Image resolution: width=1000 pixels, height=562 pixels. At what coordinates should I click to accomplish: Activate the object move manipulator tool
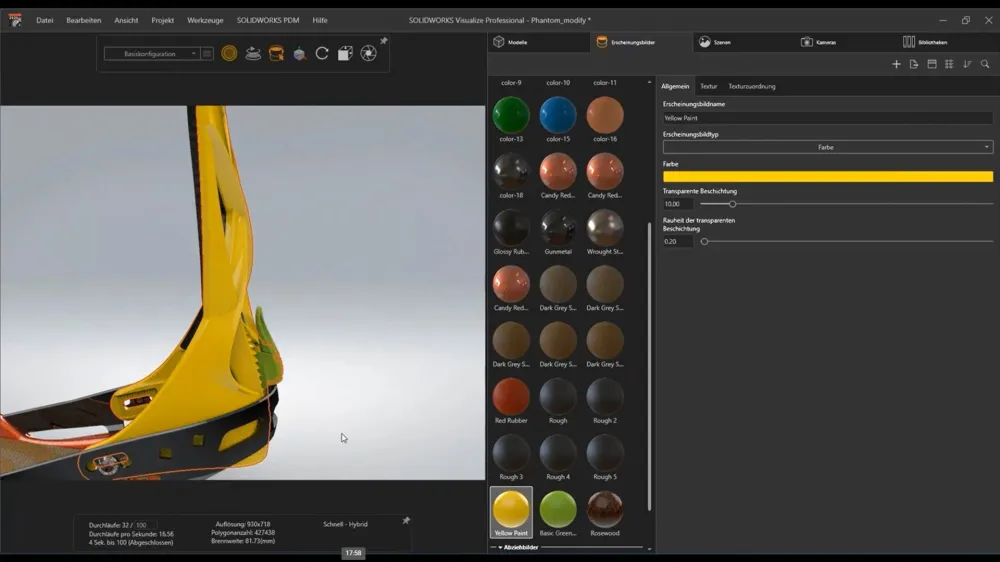point(299,54)
